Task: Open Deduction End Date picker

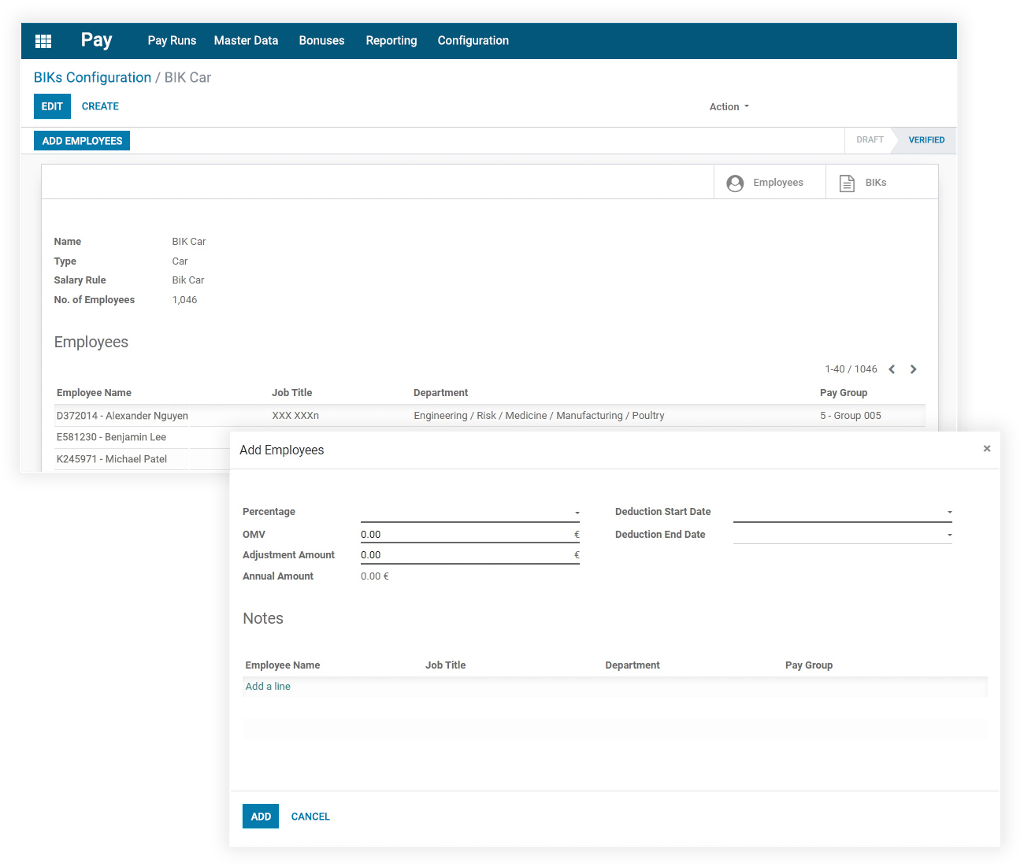Action: click(842, 535)
